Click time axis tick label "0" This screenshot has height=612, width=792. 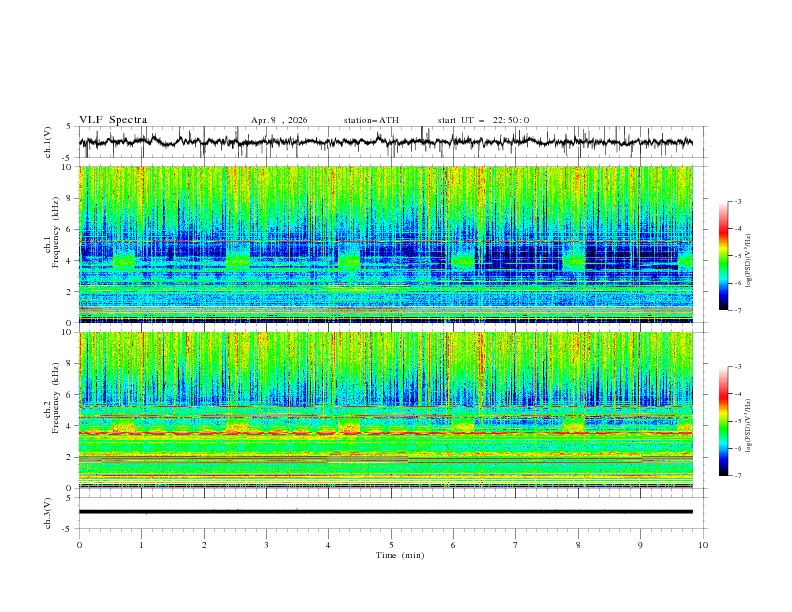click(x=79, y=545)
